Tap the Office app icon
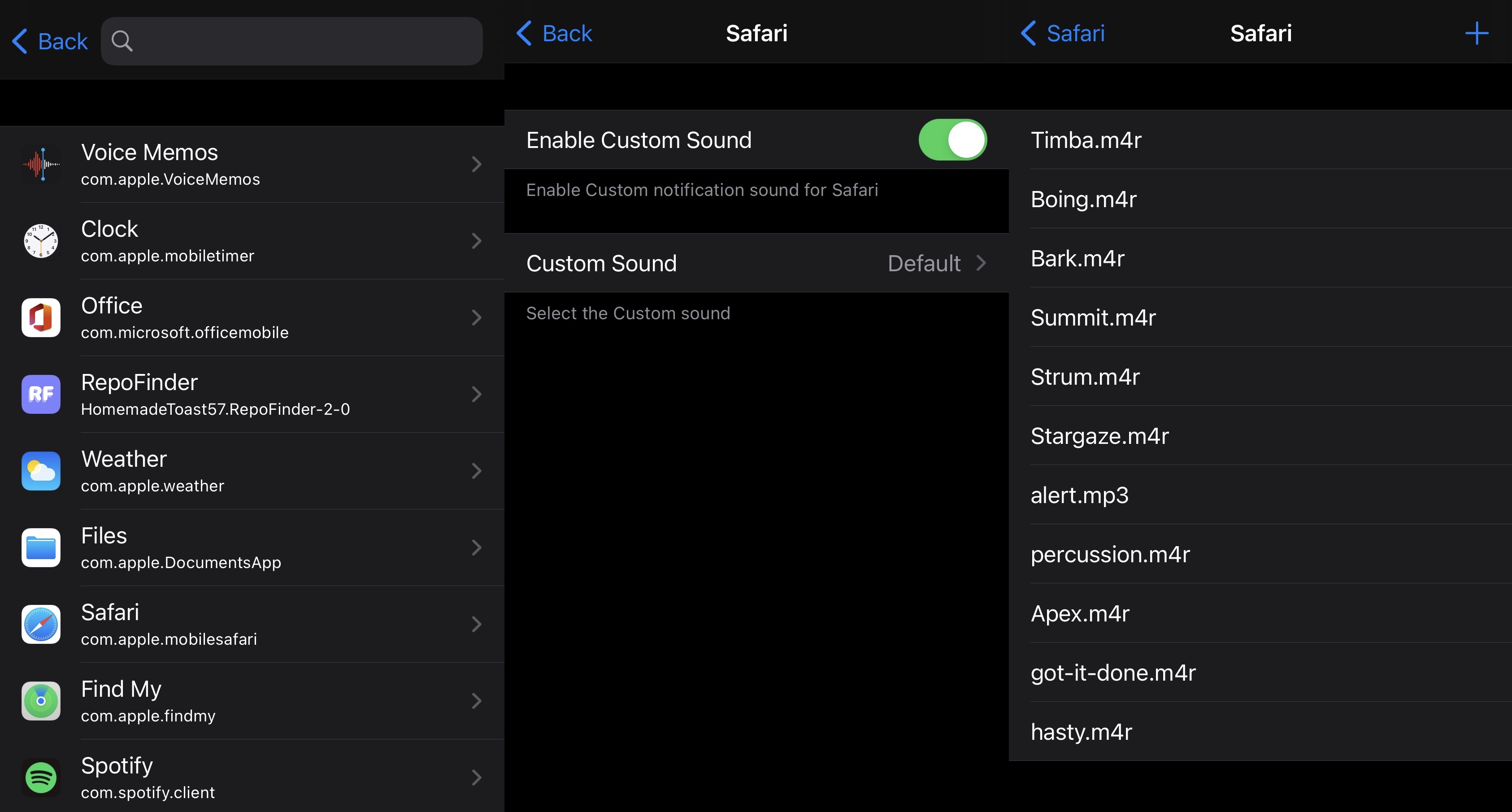Image resolution: width=1512 pixels, height=812 pixels. pos(41,317)
